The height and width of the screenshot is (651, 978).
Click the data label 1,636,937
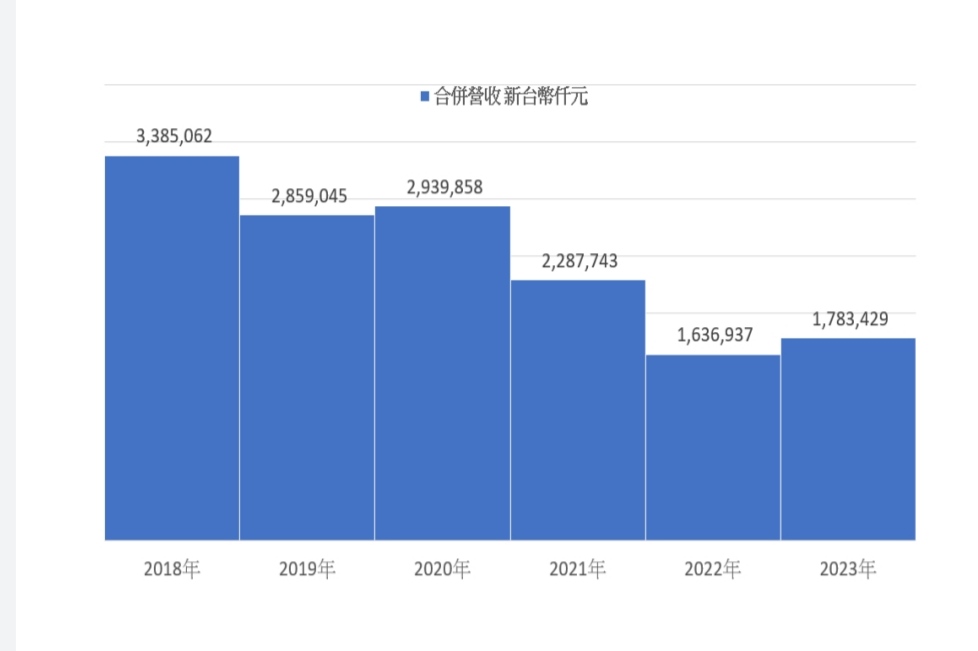pos(715,335)
